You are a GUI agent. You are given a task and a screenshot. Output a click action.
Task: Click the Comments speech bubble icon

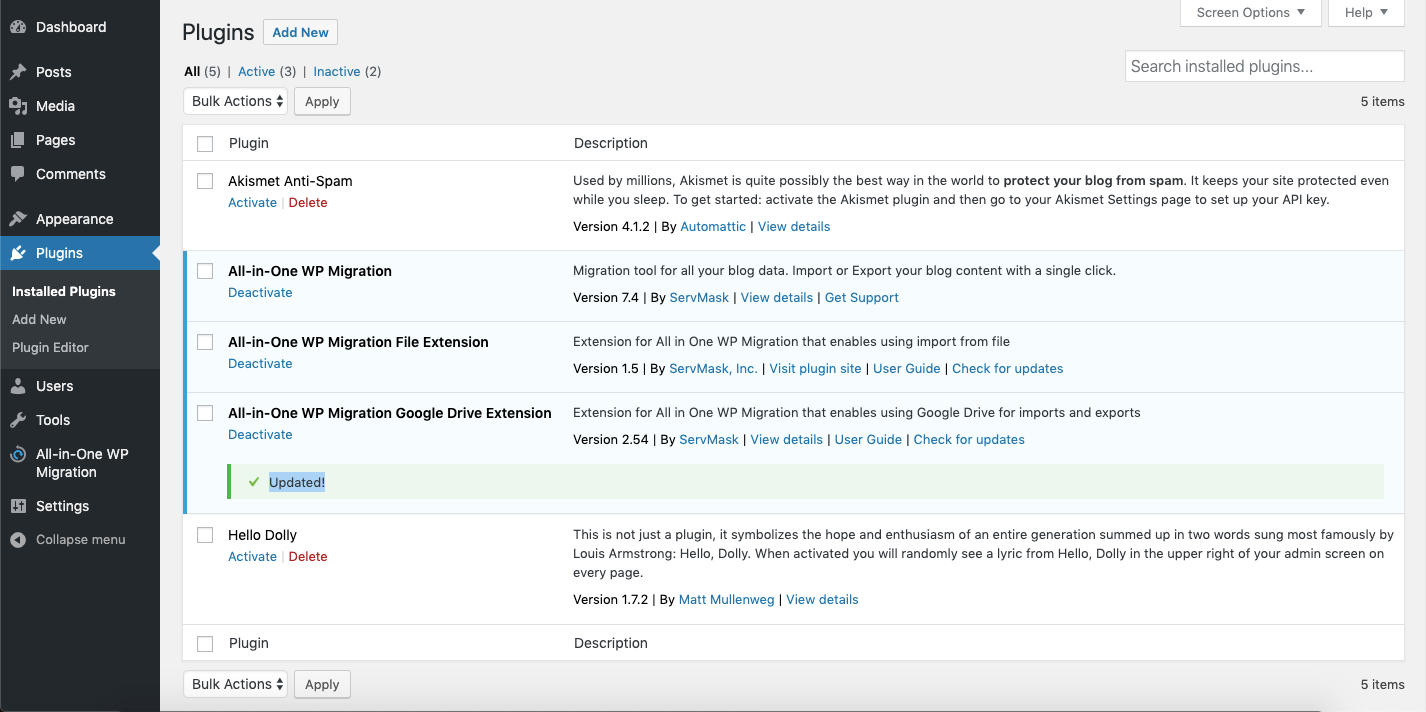tap(18, 174)
